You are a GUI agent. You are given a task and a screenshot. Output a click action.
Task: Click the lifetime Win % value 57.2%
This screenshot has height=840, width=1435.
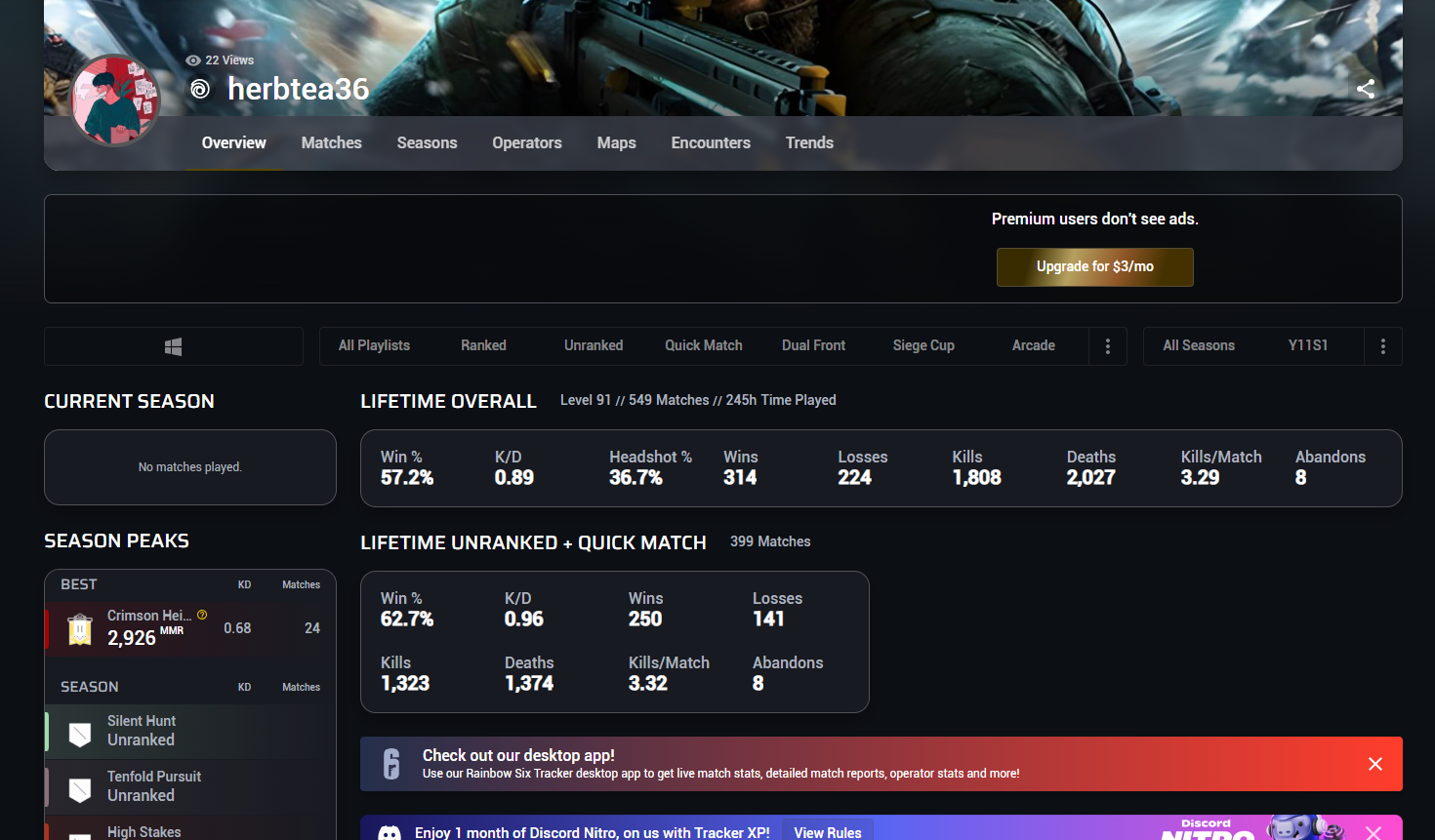[x=407, y=477]
